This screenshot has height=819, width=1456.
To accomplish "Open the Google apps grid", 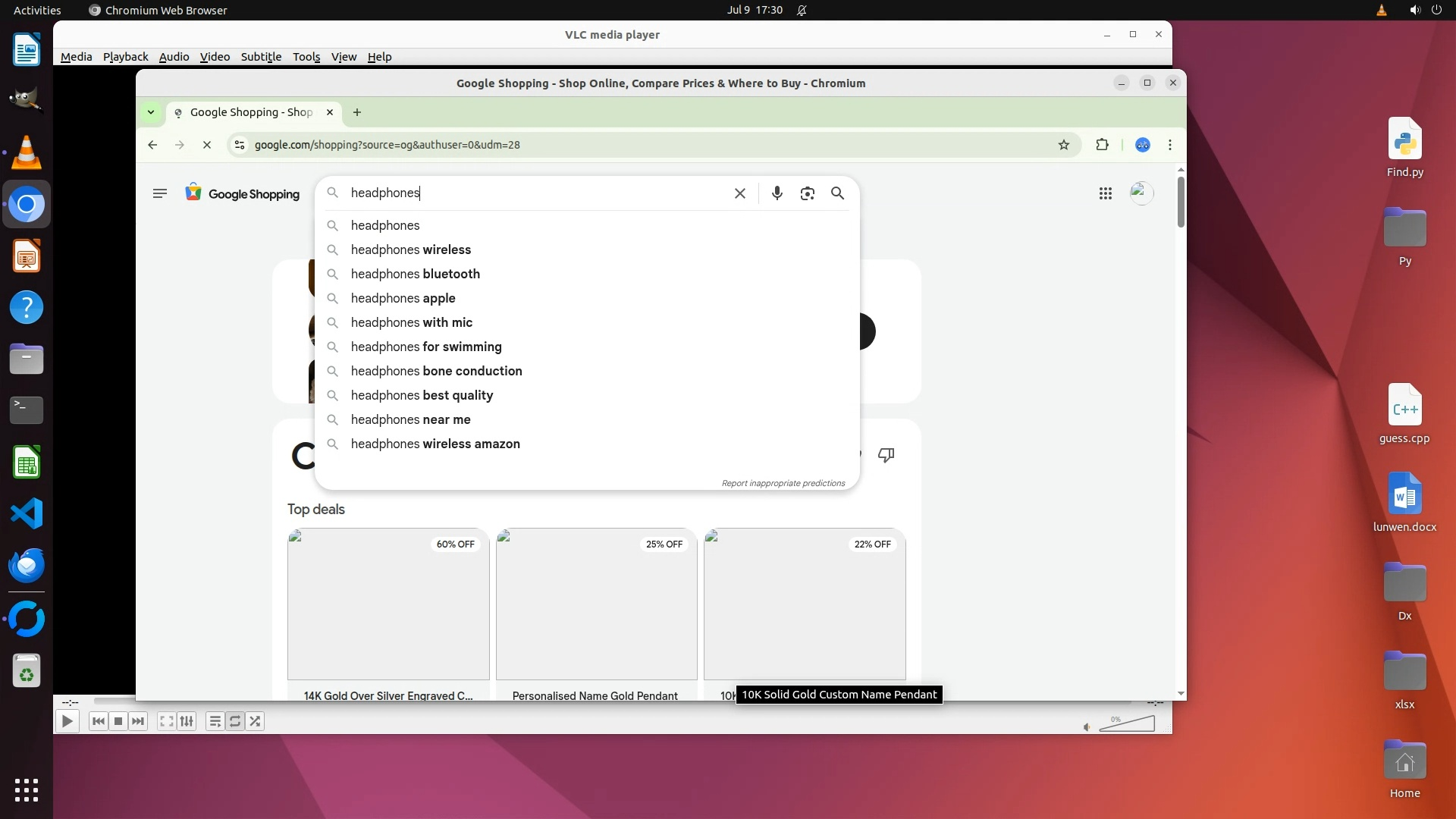I will [1105, 193].
